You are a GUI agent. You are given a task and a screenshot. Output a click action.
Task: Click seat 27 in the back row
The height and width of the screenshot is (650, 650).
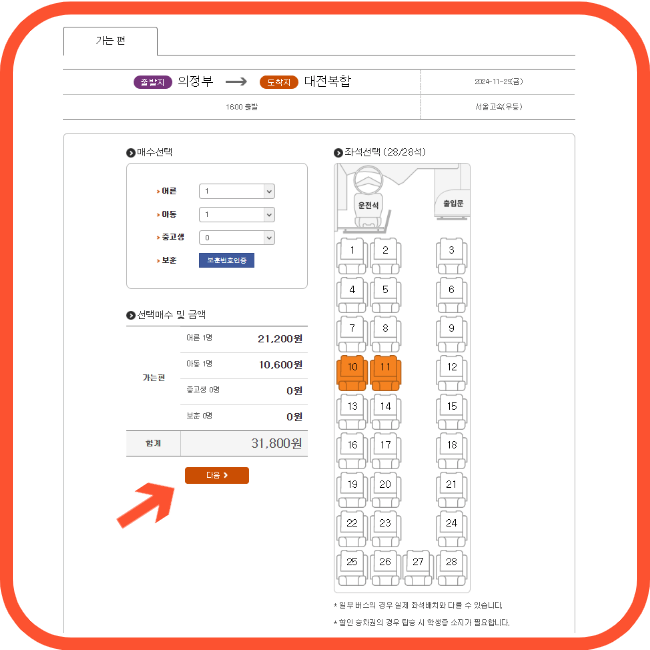pyautogui.click(x=418, y=567)
